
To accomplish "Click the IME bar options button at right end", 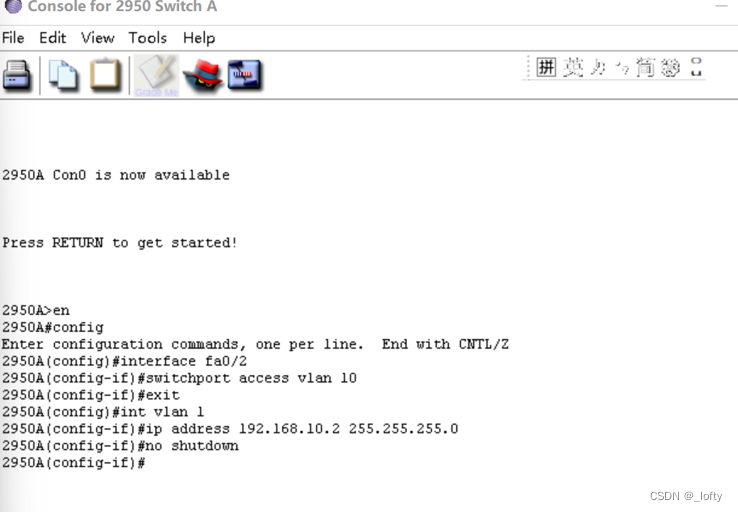I will click(696, 68).
